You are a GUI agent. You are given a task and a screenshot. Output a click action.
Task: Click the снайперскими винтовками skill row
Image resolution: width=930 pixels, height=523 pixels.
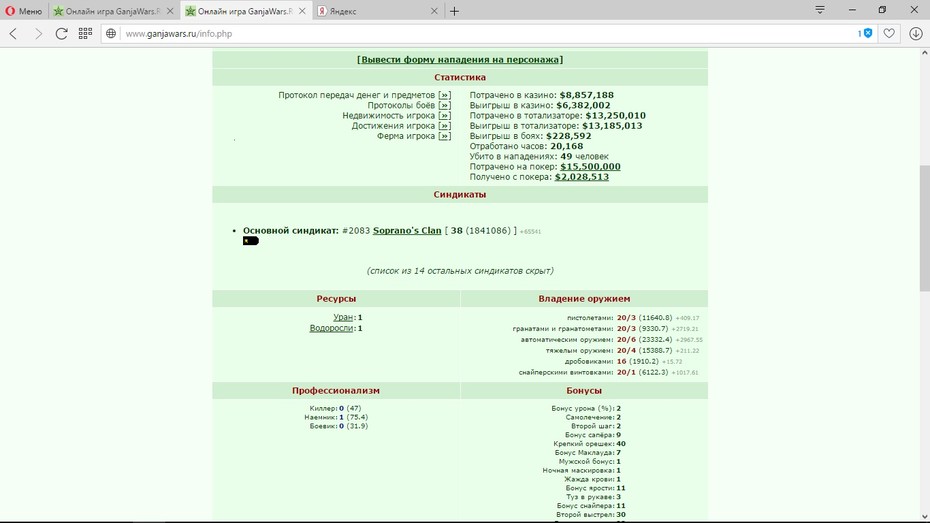click(608, 372)
